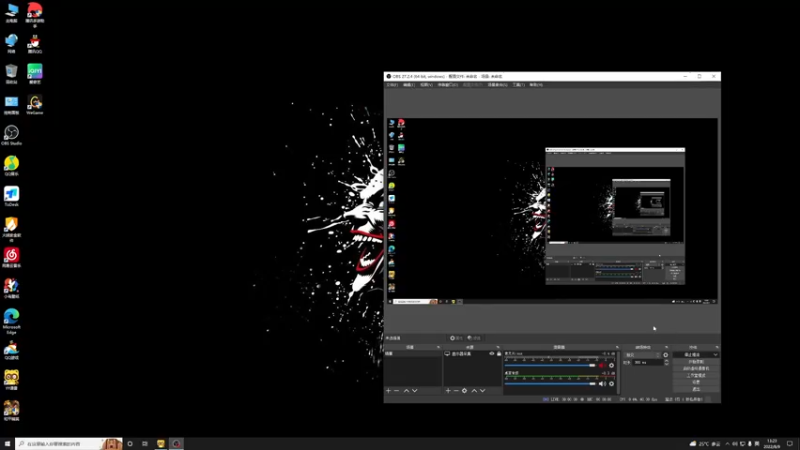Pop out the Audio Mixer dock via its header icon
Image resolution: width=800 pixels, height=450 pixels.
point(617,347)
